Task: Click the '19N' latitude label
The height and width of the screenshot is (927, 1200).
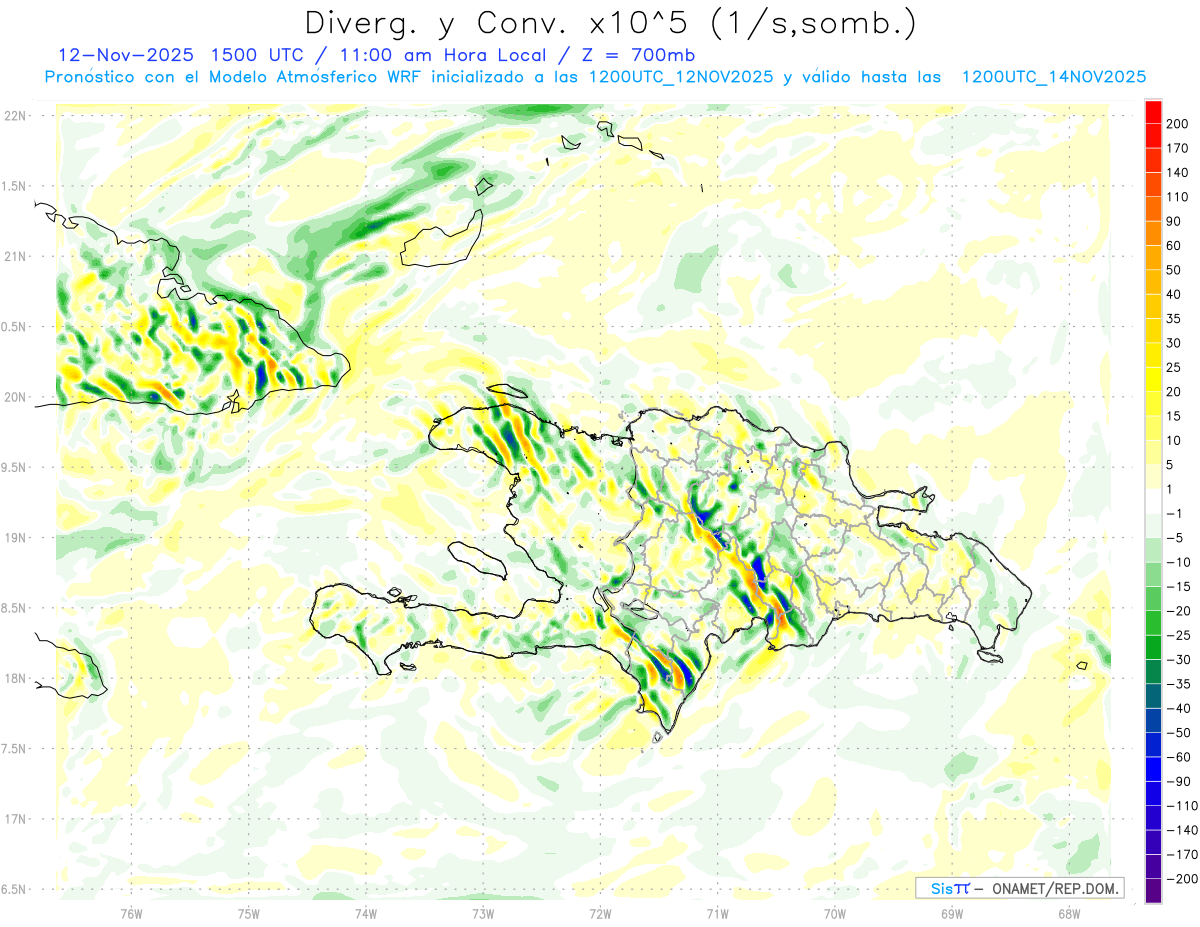Action: pyautogui.click(x=14, y=537)
